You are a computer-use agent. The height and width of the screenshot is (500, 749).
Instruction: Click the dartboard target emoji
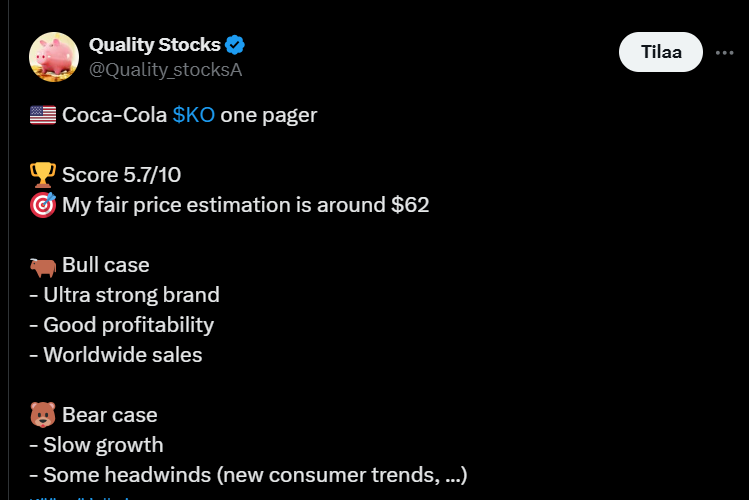pyautogui.click(x=43, y=205)
